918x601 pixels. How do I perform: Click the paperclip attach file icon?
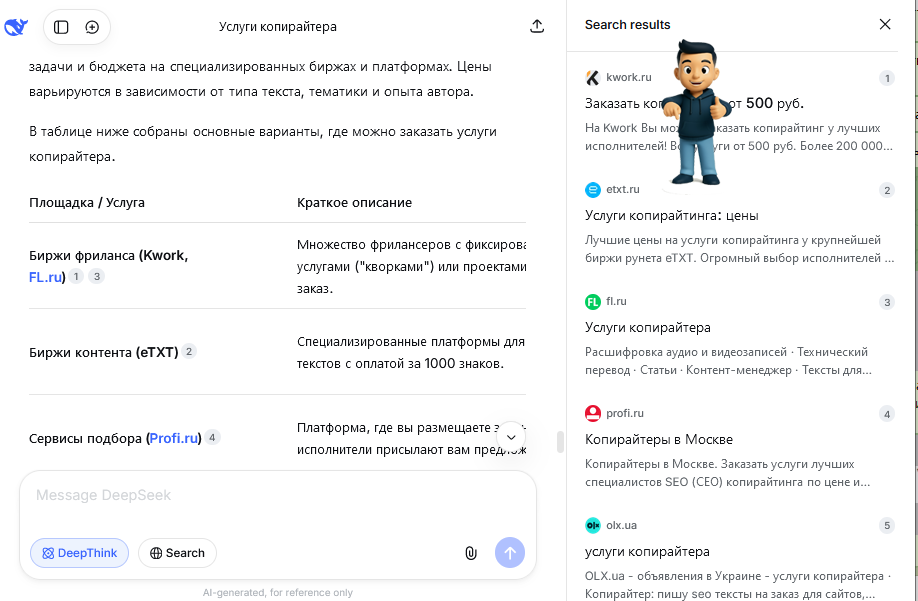[470, 553]
